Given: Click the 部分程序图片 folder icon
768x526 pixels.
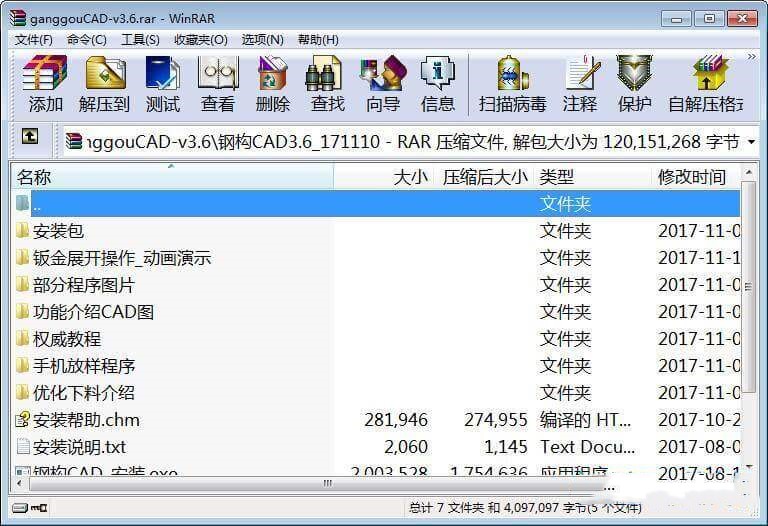Looking at the screenshot, I should pos(22,284).
